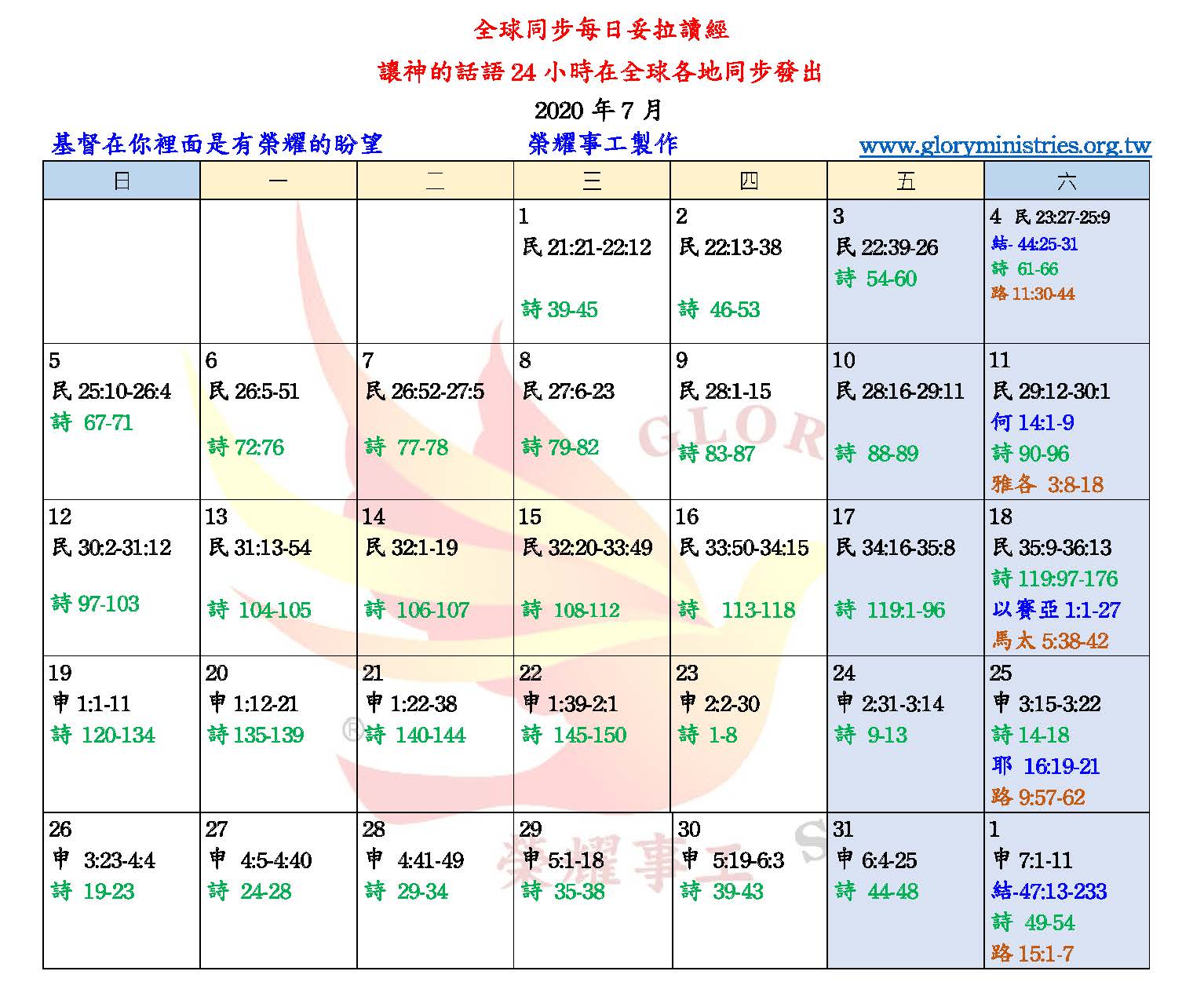
Task: Select the green reading 詩 120-134
Action: 103,736
